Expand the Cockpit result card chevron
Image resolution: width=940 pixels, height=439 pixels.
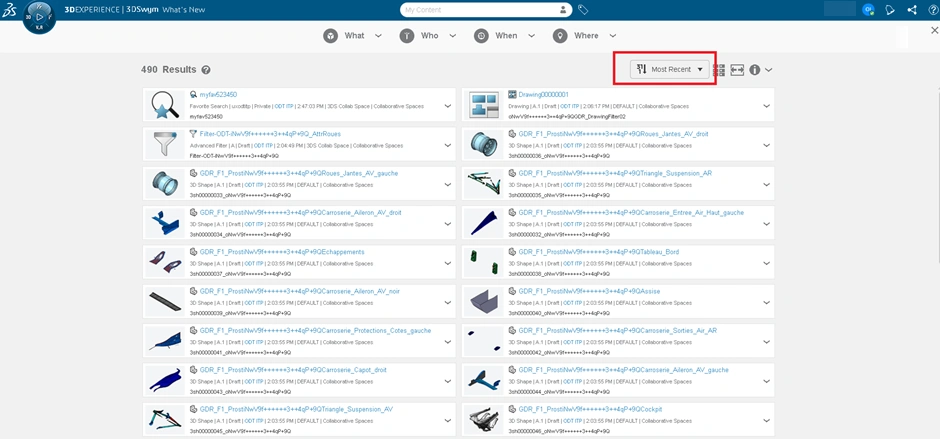pyautogui.click(x=766, y=420)
